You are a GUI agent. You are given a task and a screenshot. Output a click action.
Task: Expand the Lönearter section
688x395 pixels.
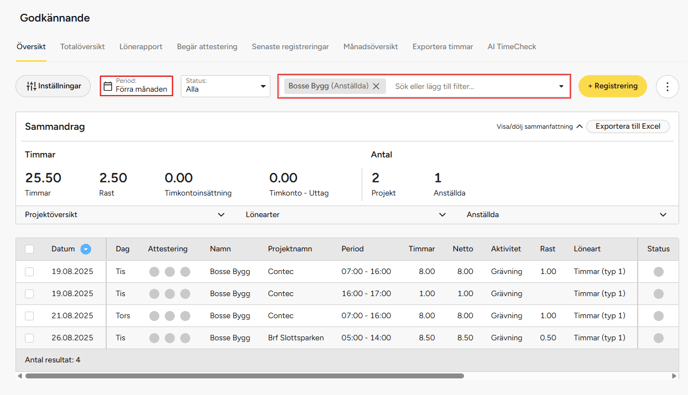point(346,215)
